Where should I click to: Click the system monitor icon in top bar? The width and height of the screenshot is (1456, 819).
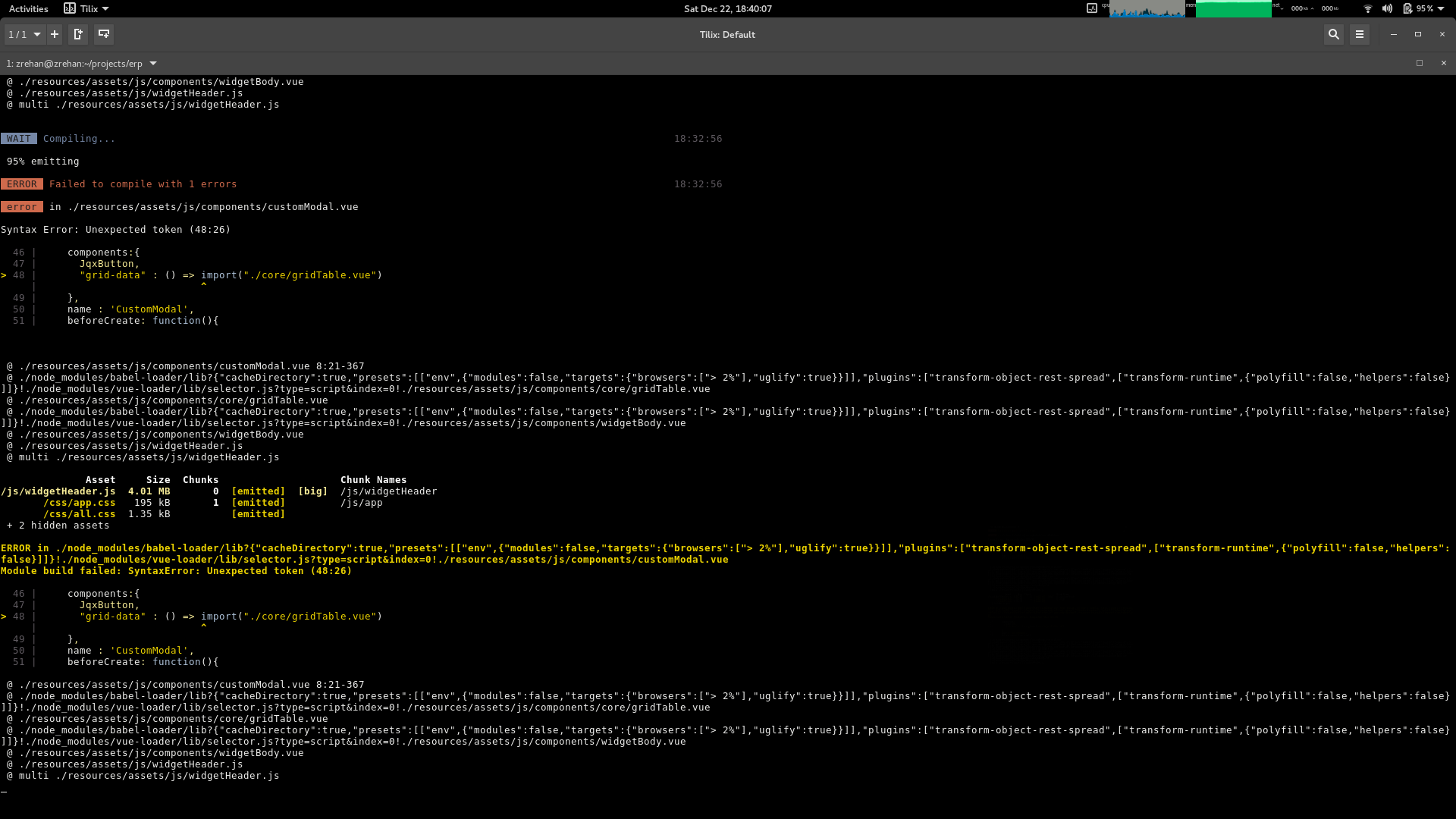coord(1092,8)
